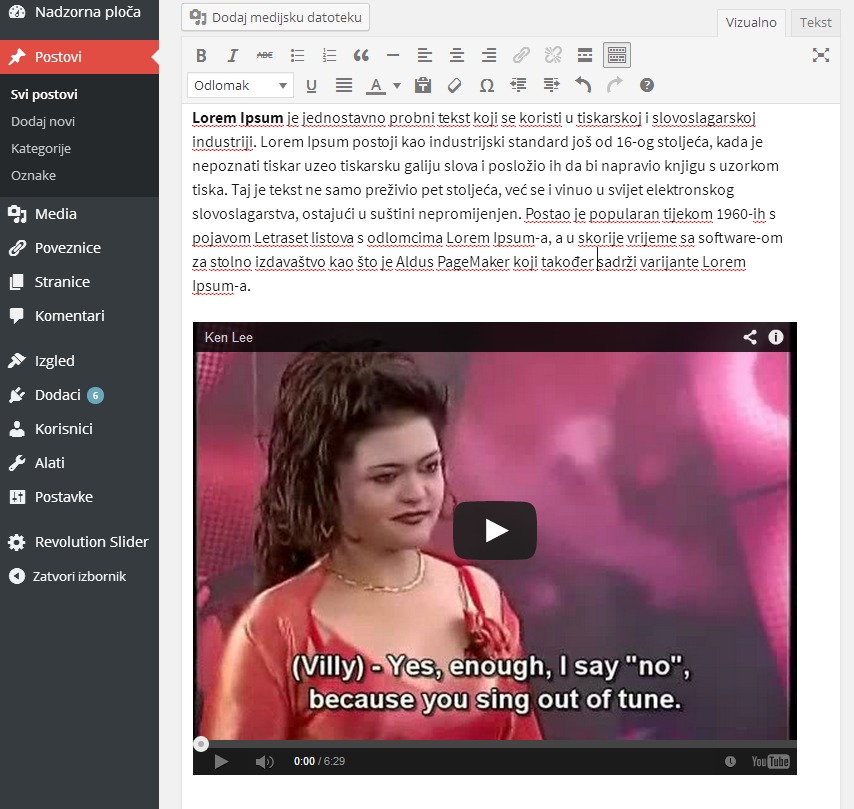Show video info icon
Image resolution: width=854 pixels, height=809 pixels.
coord(776,337)
